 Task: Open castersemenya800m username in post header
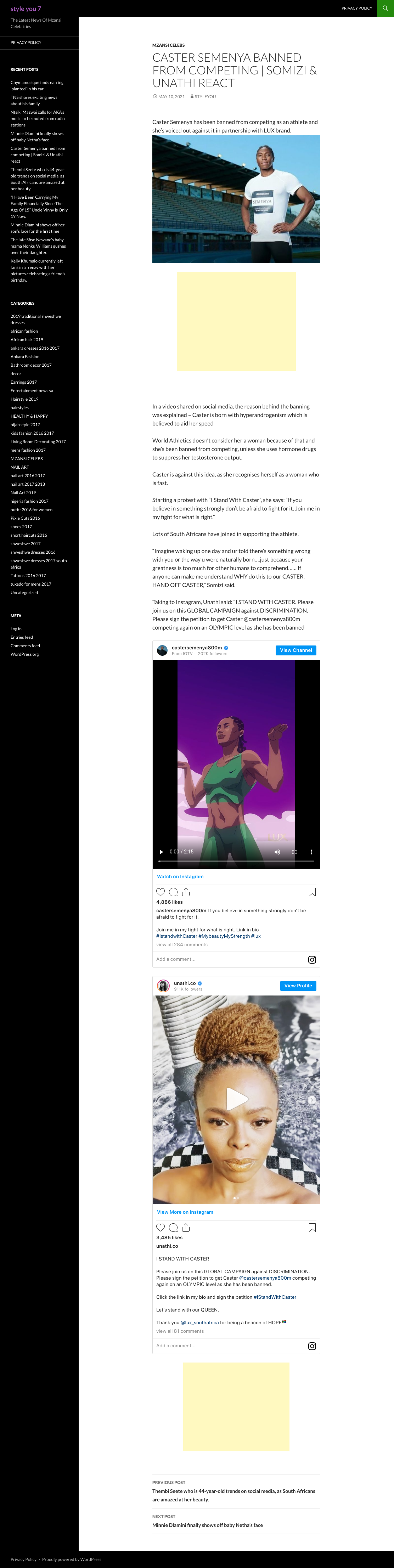[197, 648]
